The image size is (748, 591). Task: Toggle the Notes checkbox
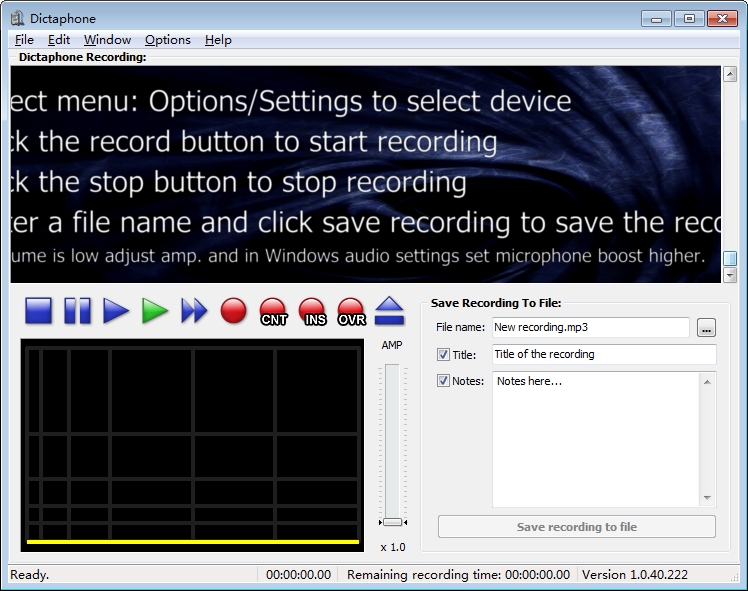coord(443,381)
